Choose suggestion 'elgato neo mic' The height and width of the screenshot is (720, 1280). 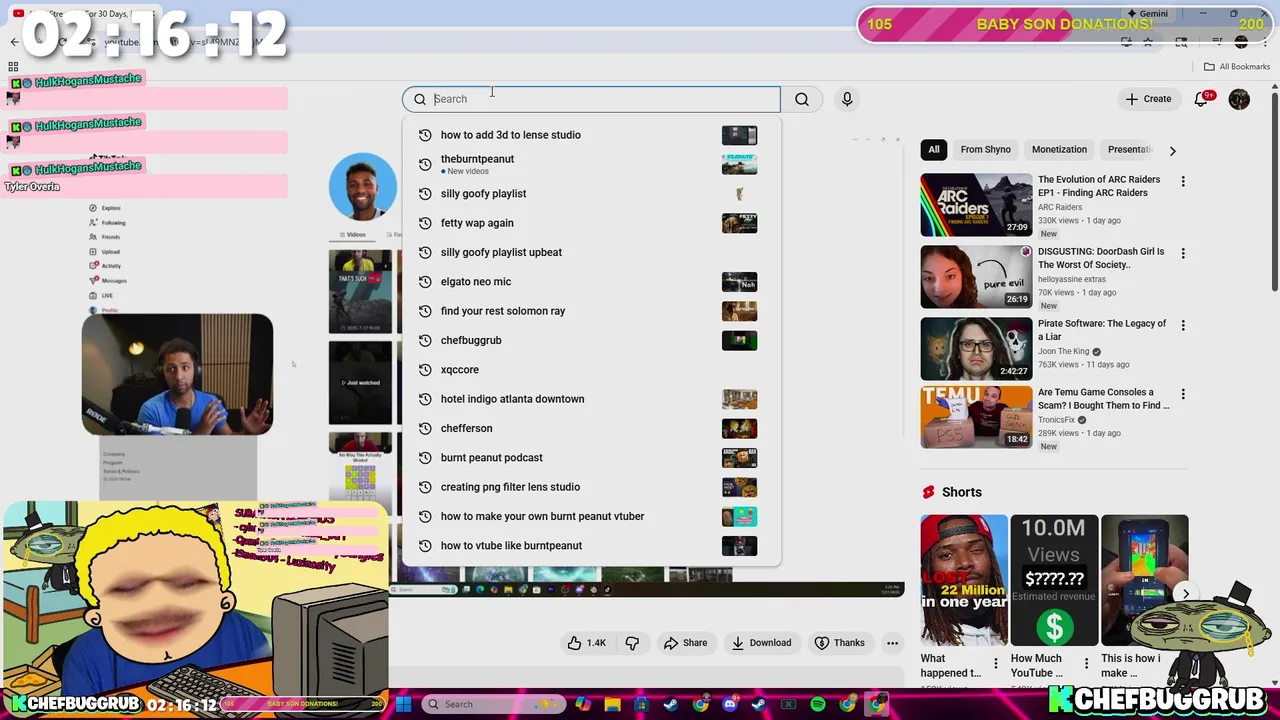pos(591,282)
